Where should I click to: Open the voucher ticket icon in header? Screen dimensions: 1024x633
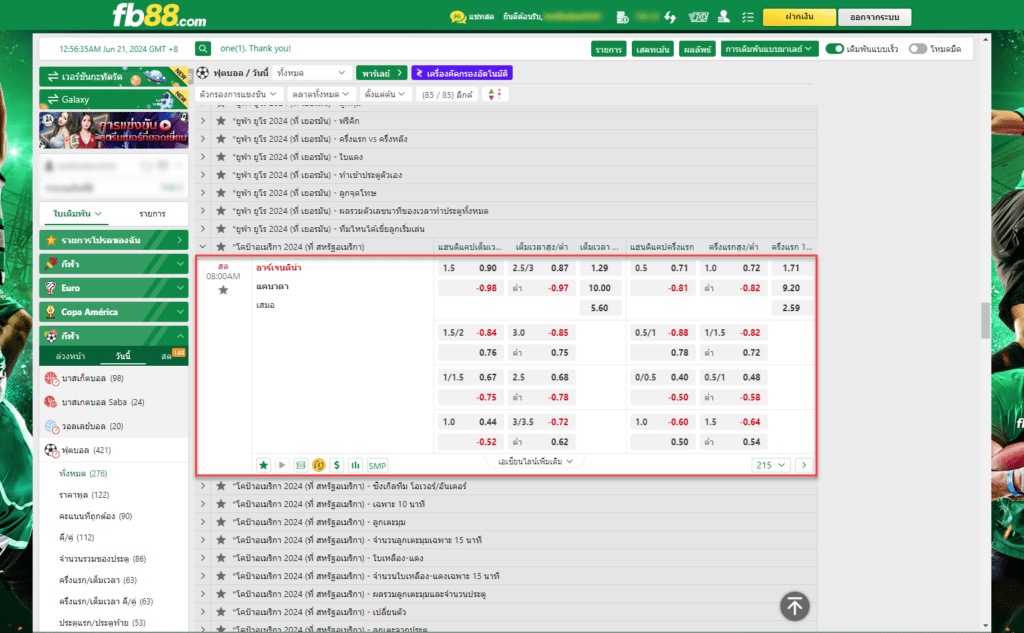pos(698,17)
